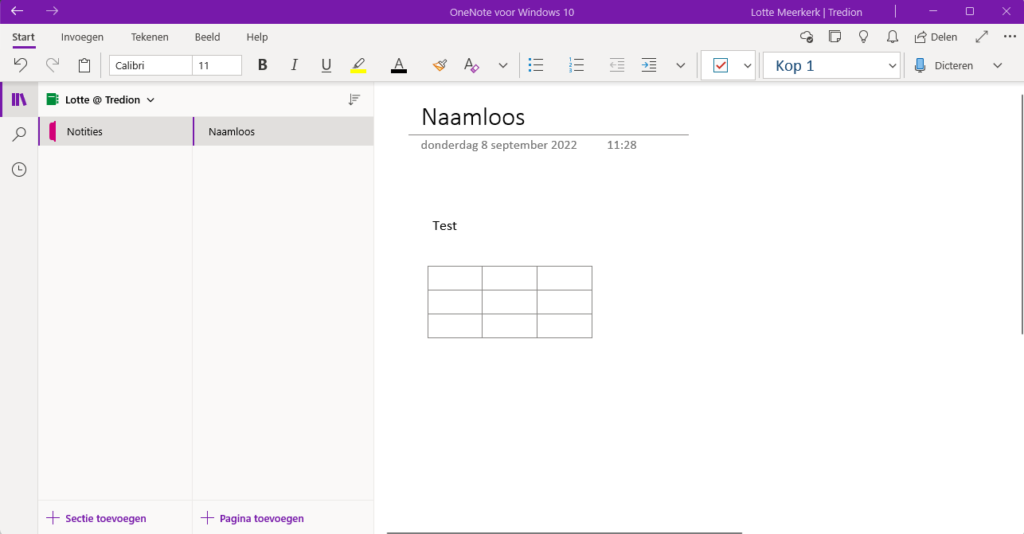Share the notebook with Delen
This screenshot has width=1024, height=534.
tap(936, 37)
